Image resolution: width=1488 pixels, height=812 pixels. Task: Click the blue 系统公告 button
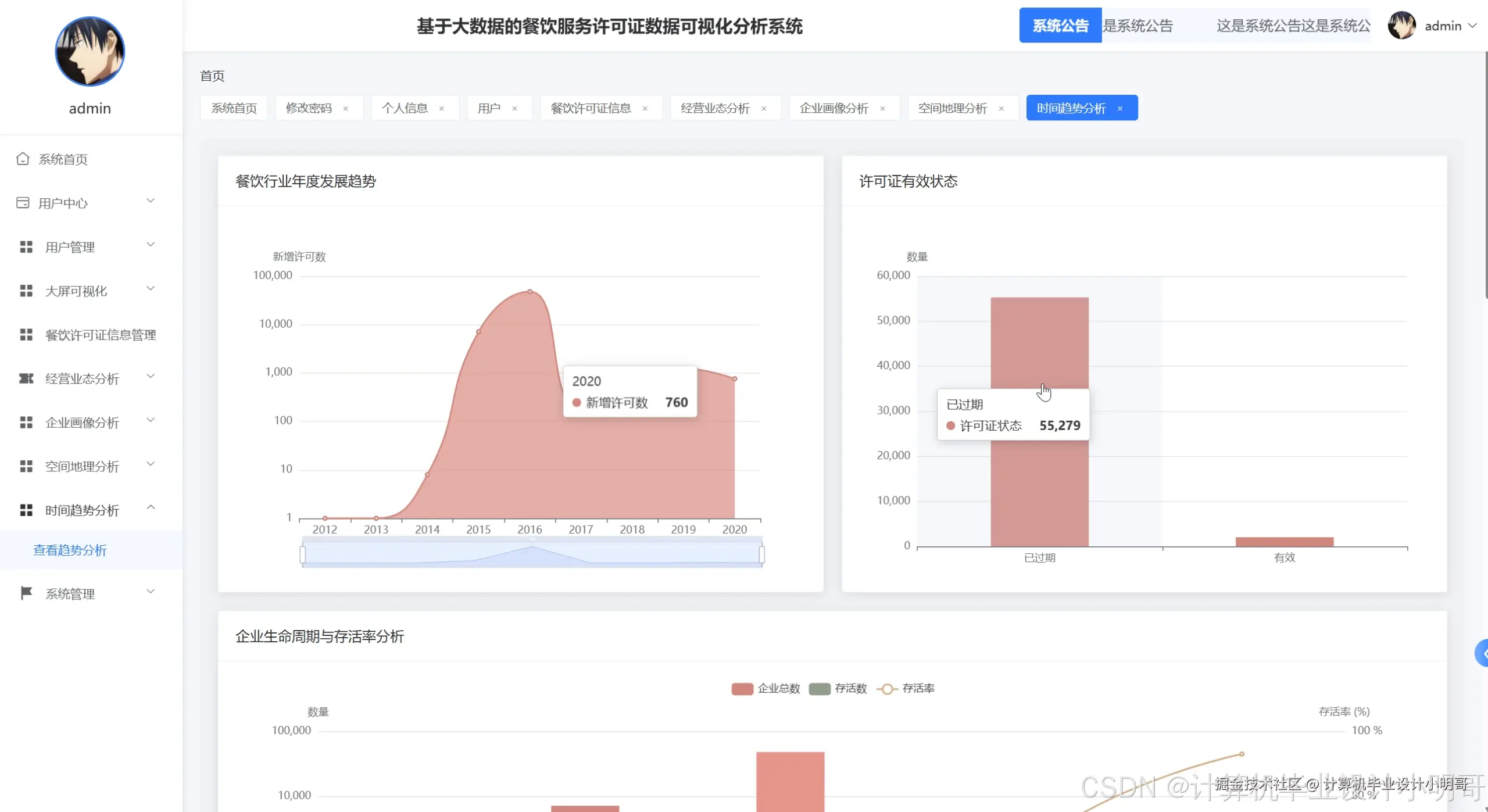pos(1060,26)
